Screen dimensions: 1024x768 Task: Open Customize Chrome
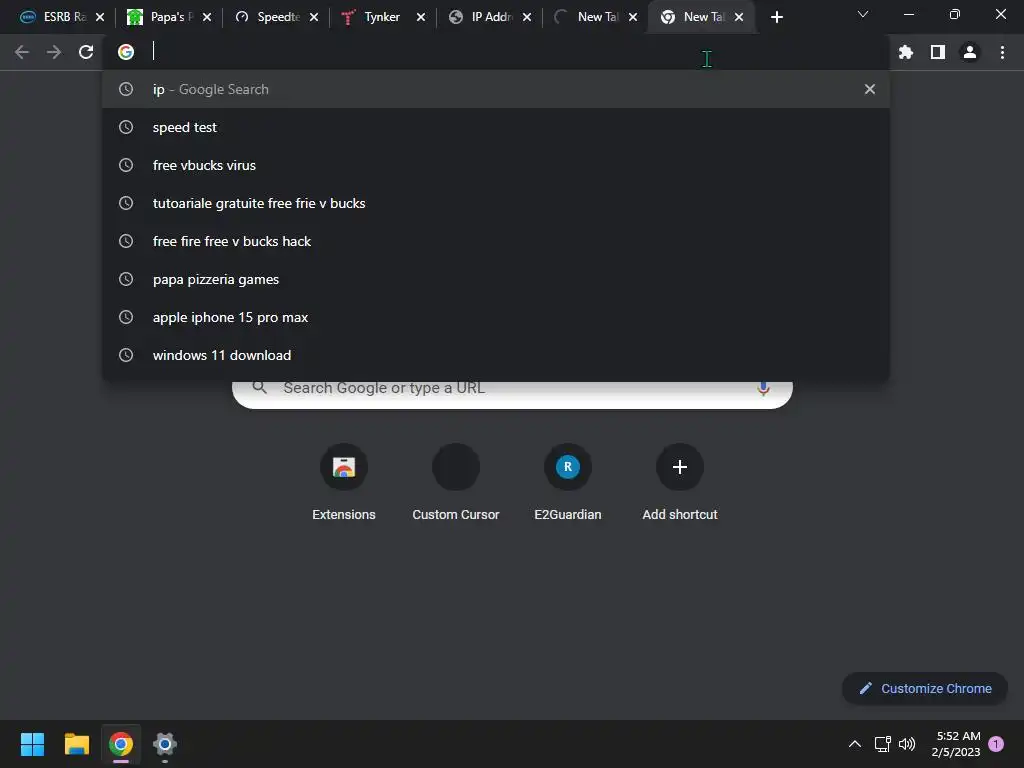click(925, 688)
